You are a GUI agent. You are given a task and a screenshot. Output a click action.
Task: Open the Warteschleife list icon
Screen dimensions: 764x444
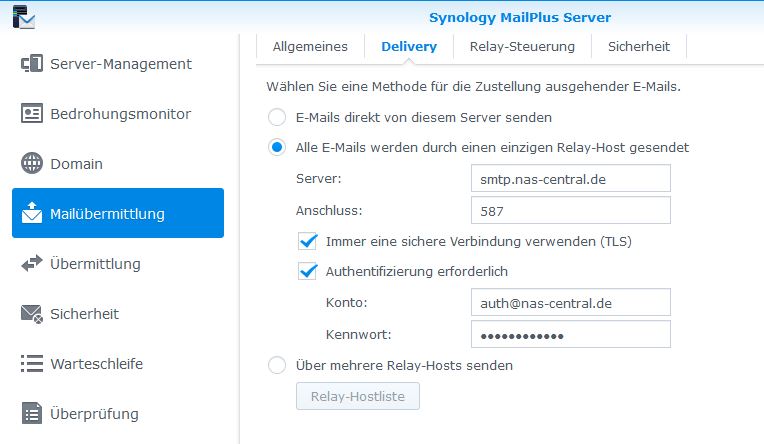tap(32, 364)
